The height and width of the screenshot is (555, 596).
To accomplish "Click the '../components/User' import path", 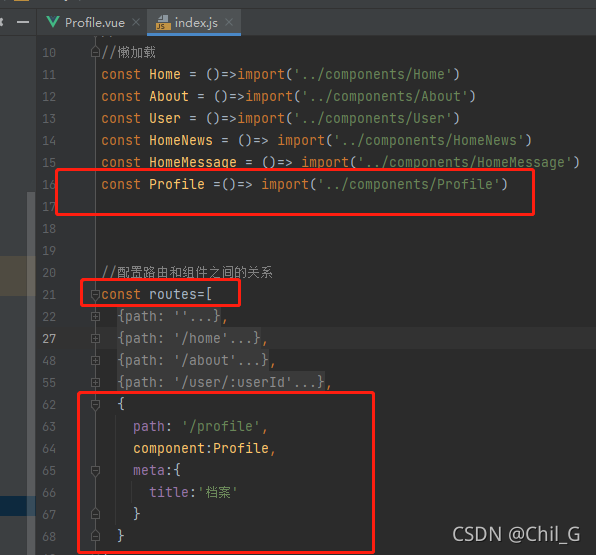I will (373, 118).
